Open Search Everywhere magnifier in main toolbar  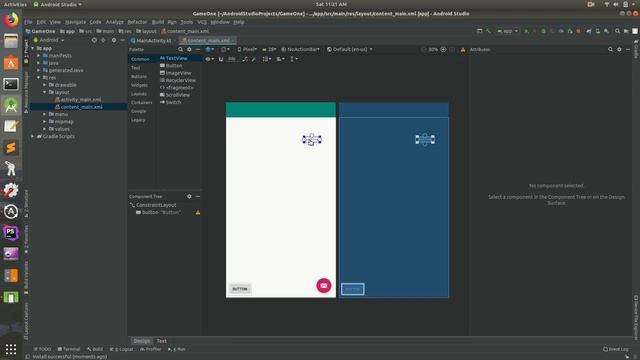[617, 31]
